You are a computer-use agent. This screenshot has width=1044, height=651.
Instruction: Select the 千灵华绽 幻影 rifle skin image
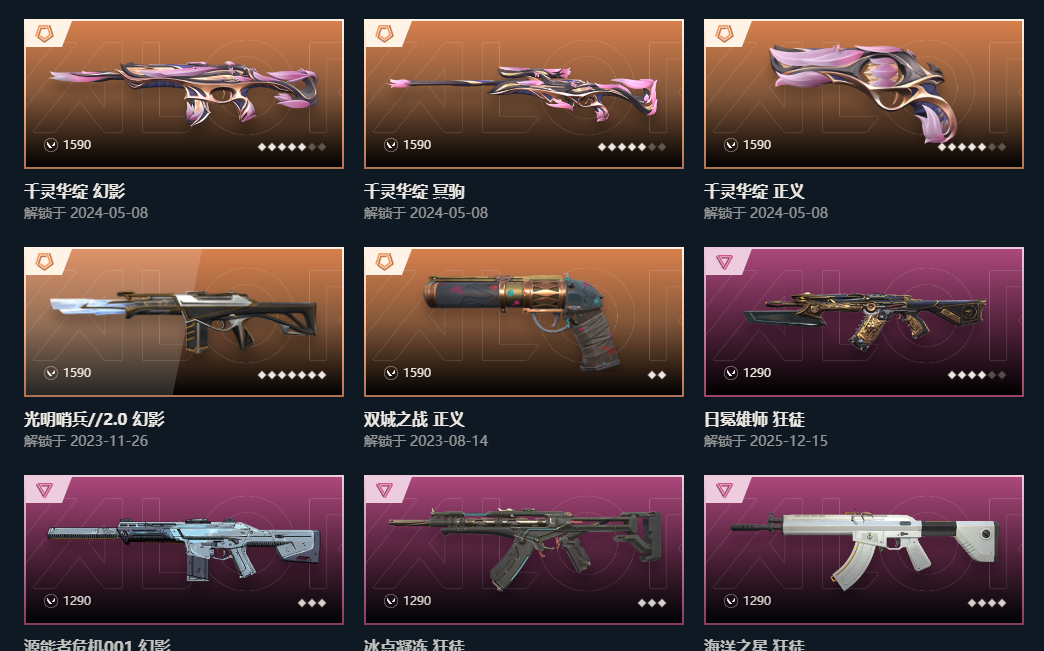point(184,91)
